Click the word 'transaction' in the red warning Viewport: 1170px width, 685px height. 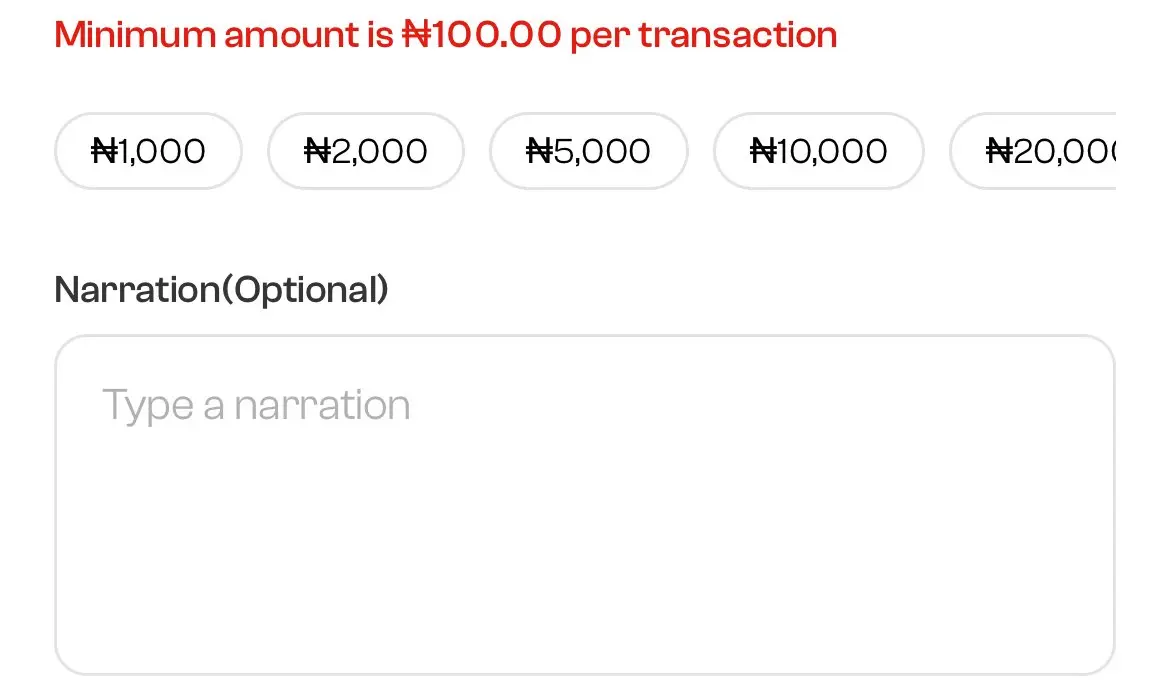[737, 35]
